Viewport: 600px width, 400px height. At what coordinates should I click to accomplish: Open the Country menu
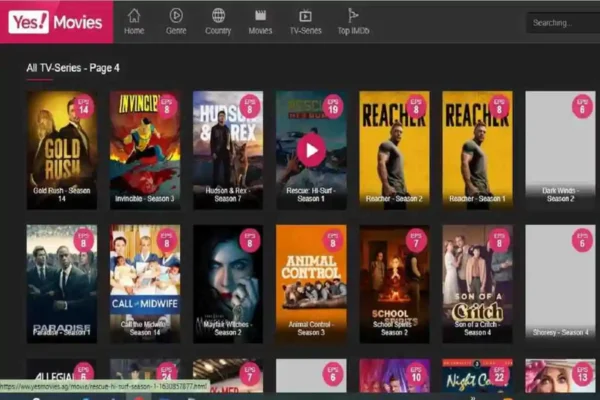[x=218, y=22]
